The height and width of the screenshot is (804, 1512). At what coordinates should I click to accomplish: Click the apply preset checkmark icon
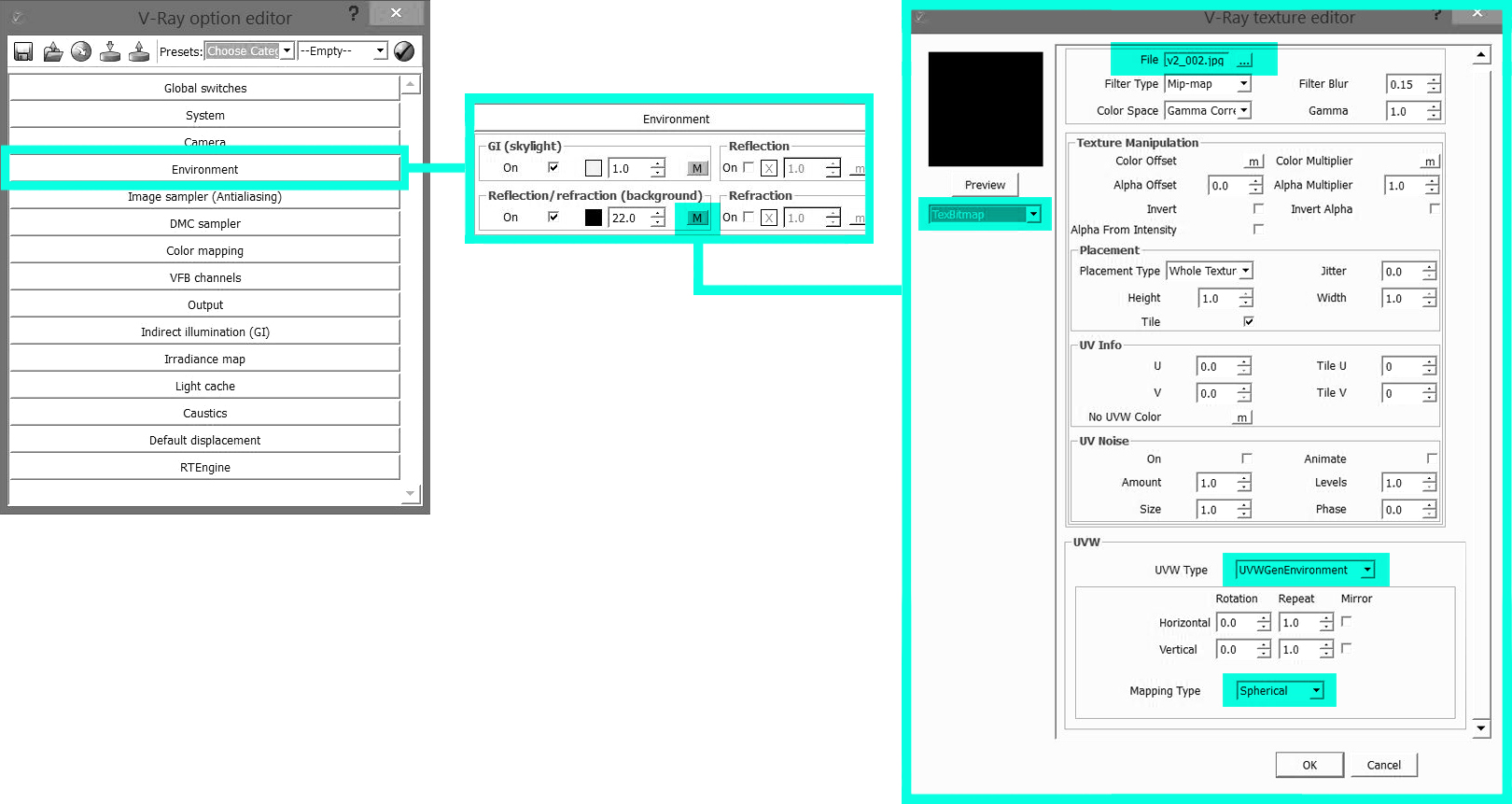coord(404,51)
